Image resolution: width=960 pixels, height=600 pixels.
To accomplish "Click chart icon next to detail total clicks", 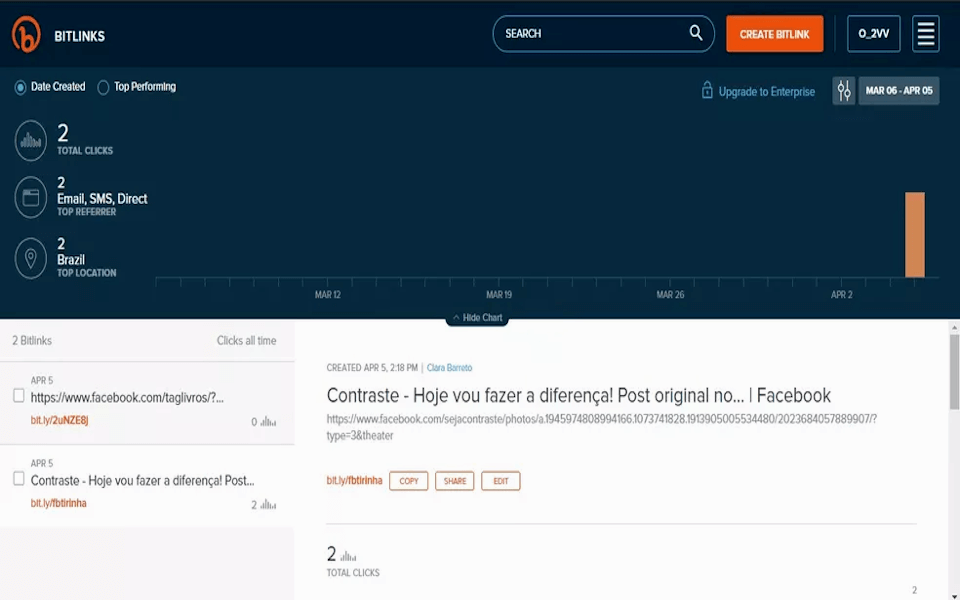I will (x=348, y=556).
